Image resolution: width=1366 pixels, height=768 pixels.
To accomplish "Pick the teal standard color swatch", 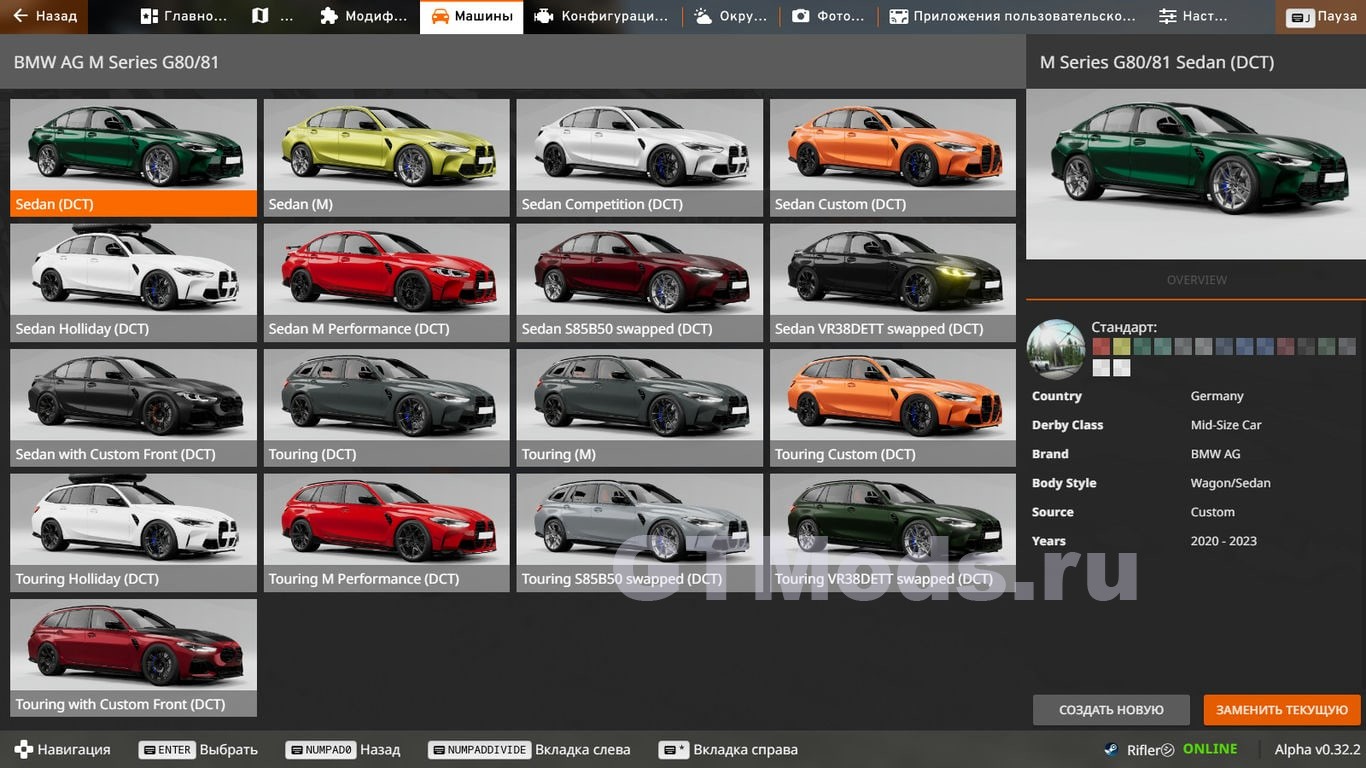I will tap(1163, 347).
